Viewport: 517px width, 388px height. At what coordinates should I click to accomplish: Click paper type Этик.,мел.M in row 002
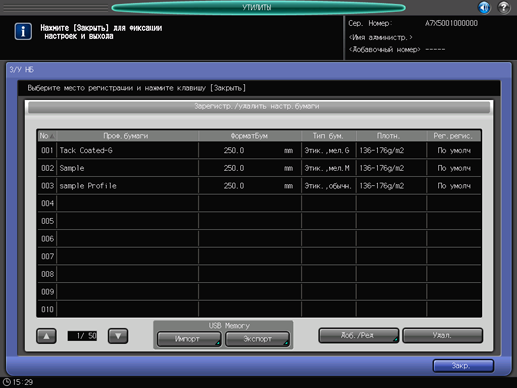click(327, 168)
